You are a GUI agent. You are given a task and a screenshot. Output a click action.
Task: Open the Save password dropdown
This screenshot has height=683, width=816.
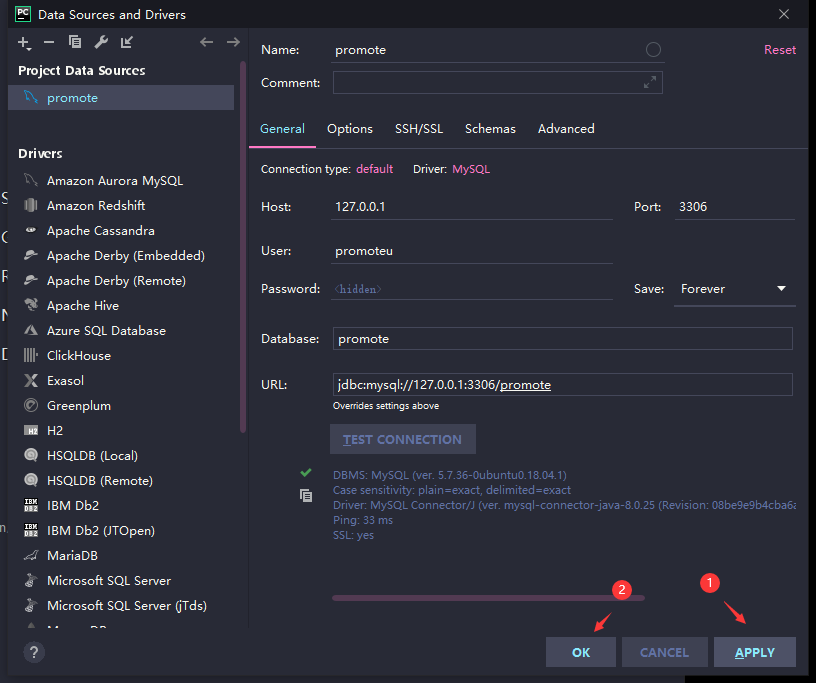[x=734, y=289]
